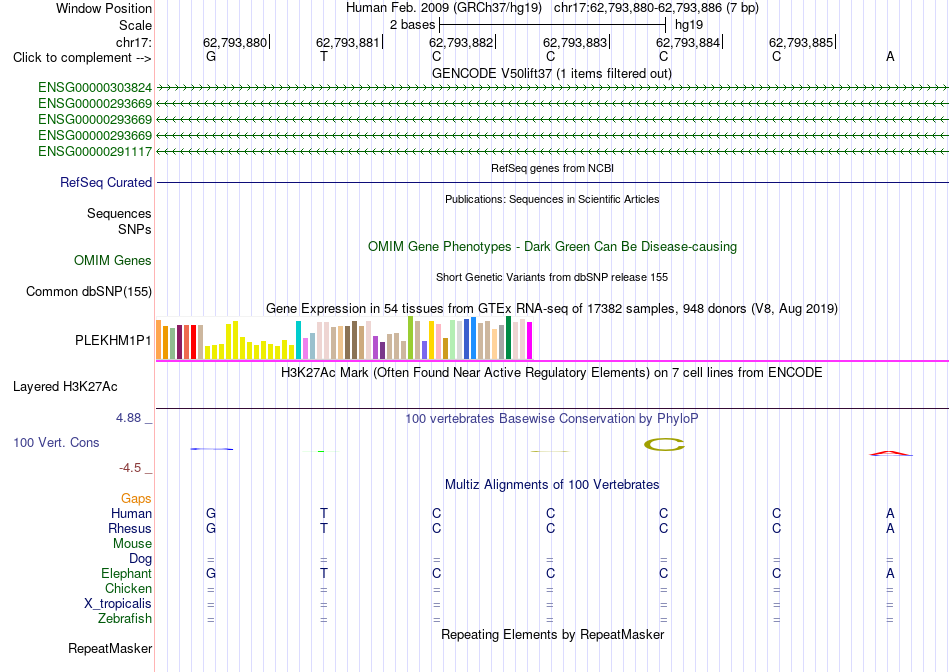Click the 'PLEKHM1P1' gene expression label
The height and width of the screenshot is (672, 950).
tap(113, 341)
